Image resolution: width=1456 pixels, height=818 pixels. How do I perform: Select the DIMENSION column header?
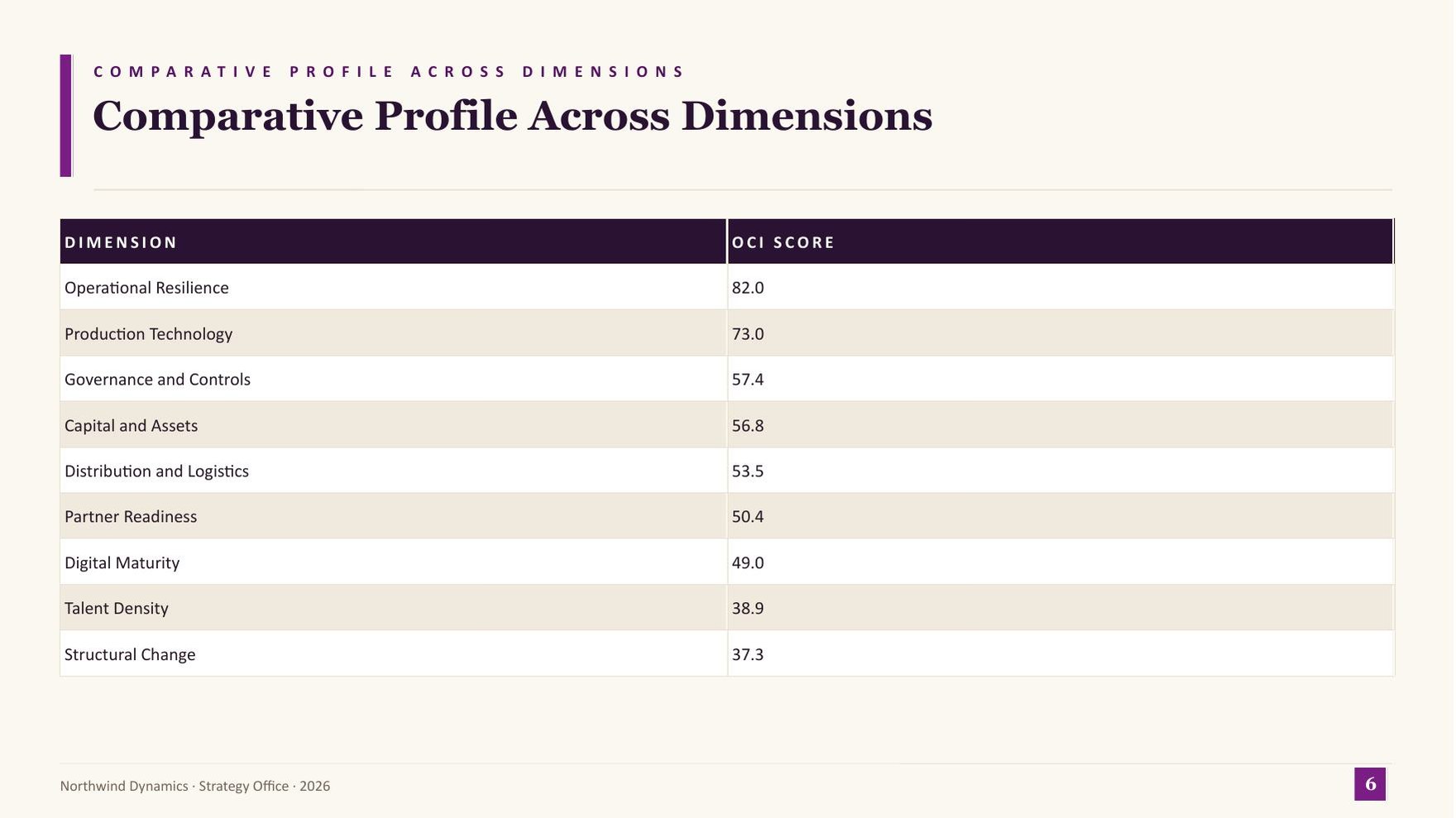pos(393,242)
